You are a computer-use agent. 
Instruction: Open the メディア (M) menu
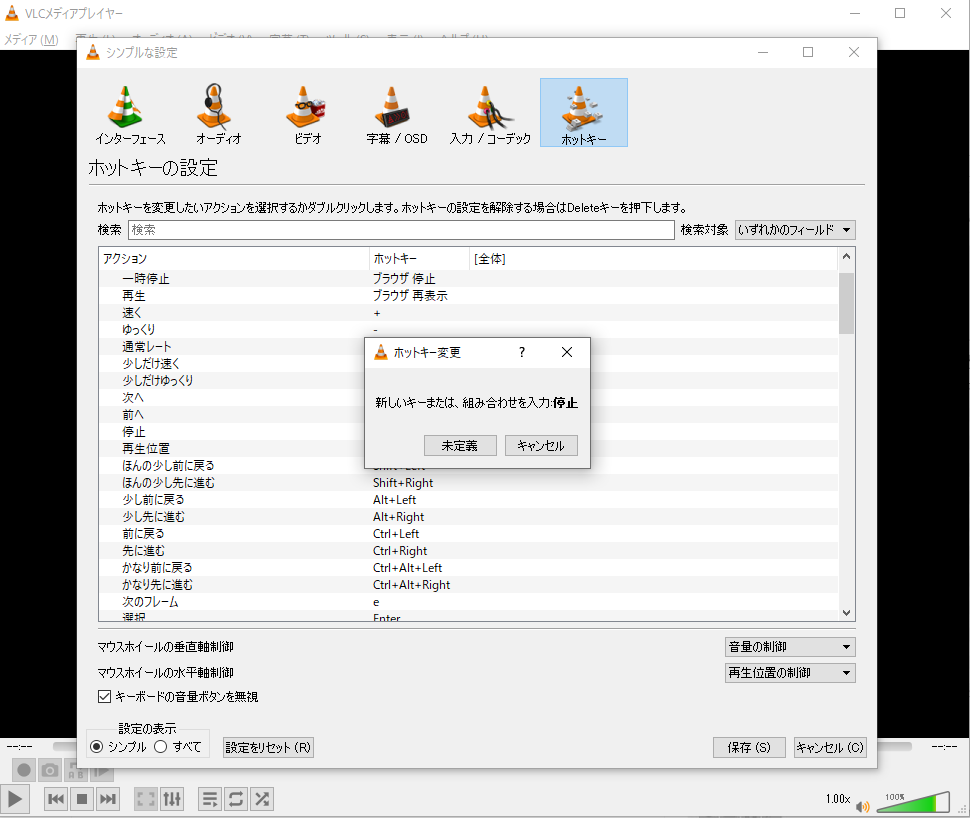click(32, 40)
